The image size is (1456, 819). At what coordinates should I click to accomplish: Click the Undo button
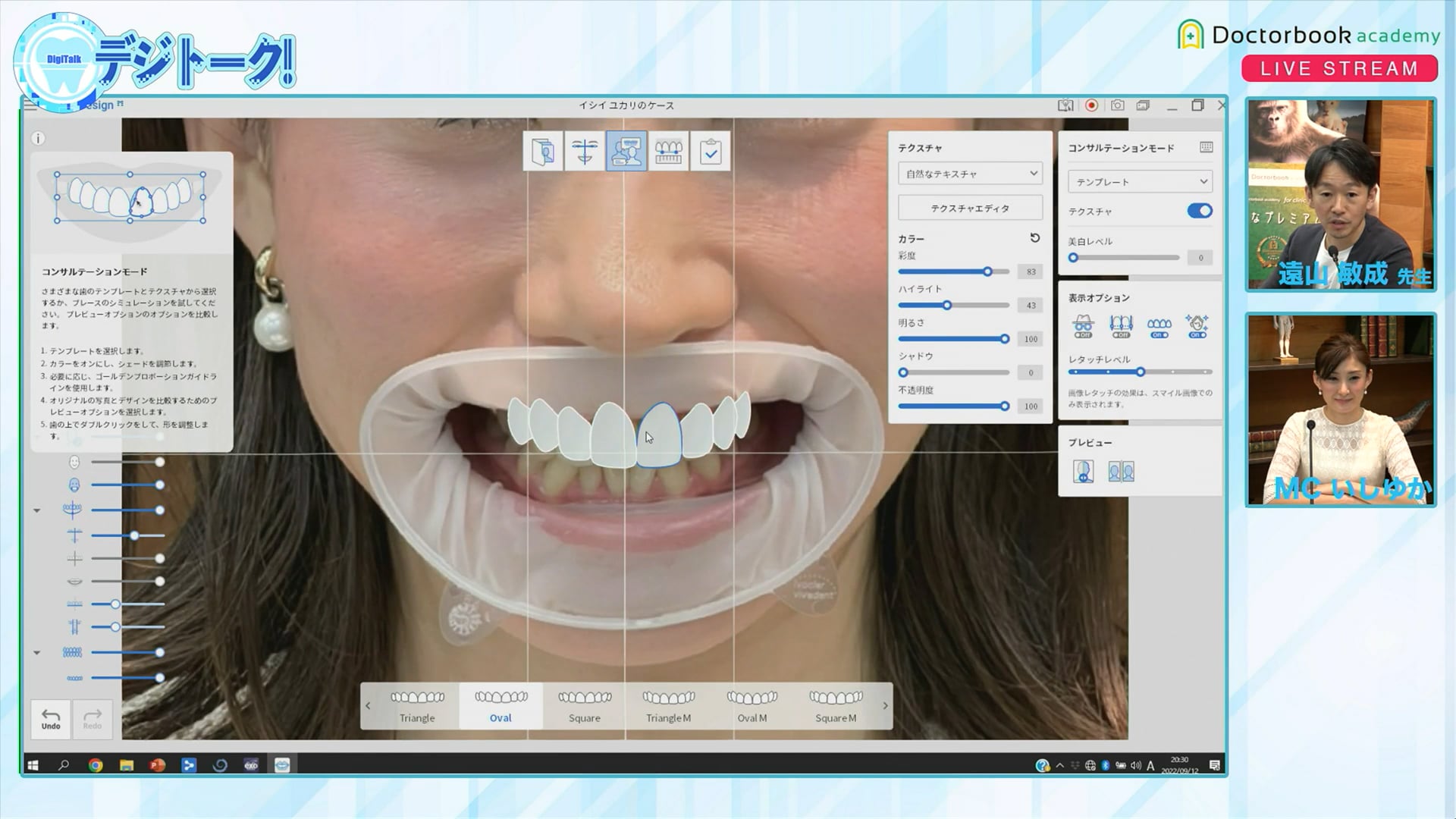point(51,719)
